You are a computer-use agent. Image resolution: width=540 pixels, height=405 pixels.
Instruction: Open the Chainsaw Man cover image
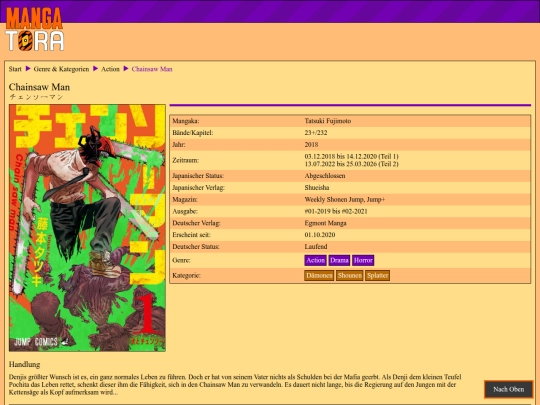click(x=87, y=228)
